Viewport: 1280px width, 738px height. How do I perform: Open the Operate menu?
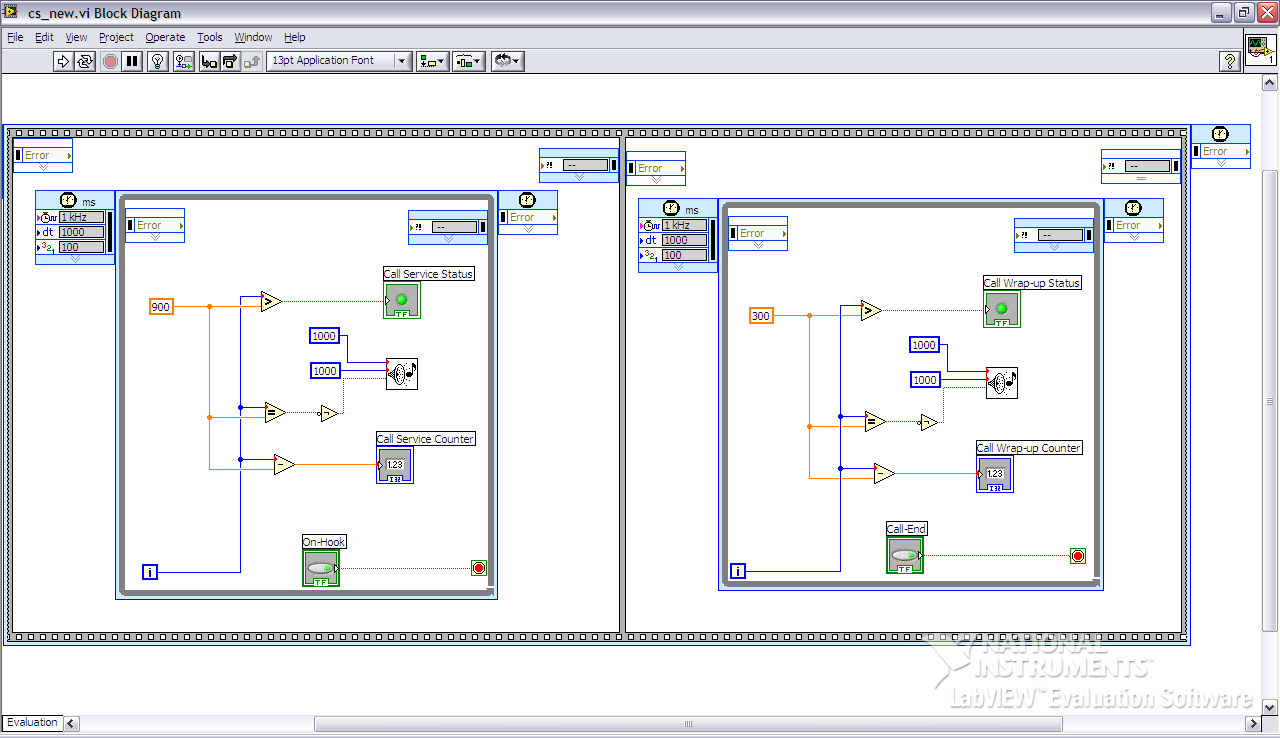165,37
